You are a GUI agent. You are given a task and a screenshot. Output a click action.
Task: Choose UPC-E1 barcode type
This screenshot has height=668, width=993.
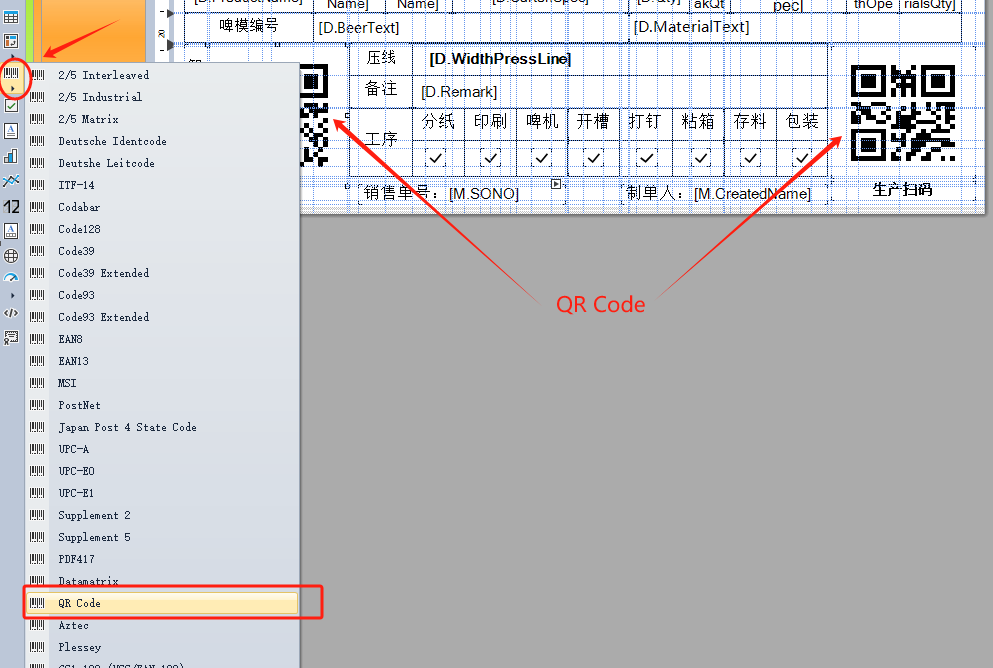click(162, 493)
